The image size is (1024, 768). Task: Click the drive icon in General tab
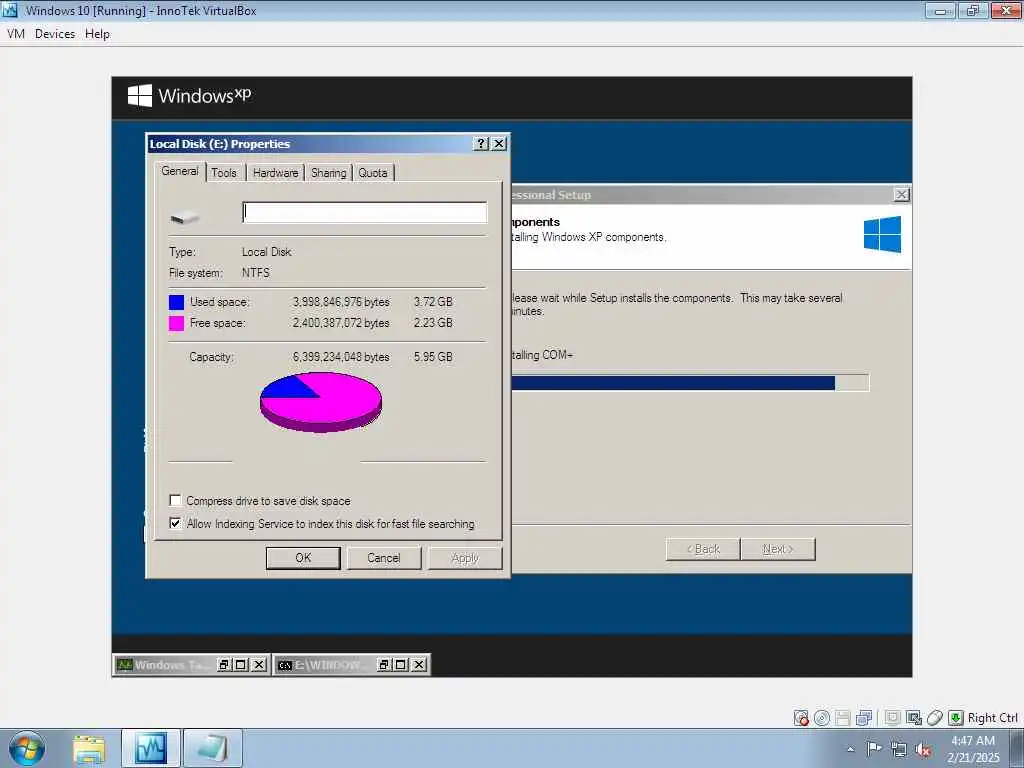pyautogui.click(x=185, y=217)
